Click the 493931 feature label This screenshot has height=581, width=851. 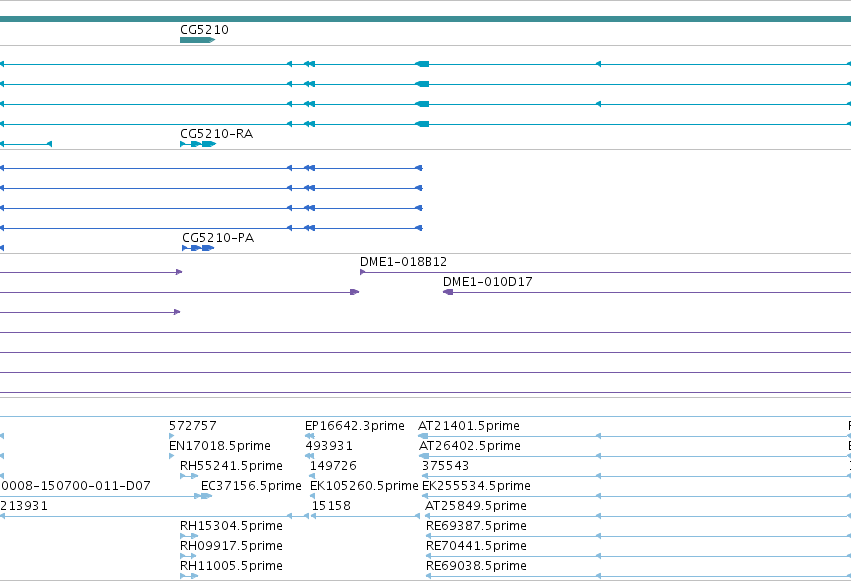click(x=329, y=446)
